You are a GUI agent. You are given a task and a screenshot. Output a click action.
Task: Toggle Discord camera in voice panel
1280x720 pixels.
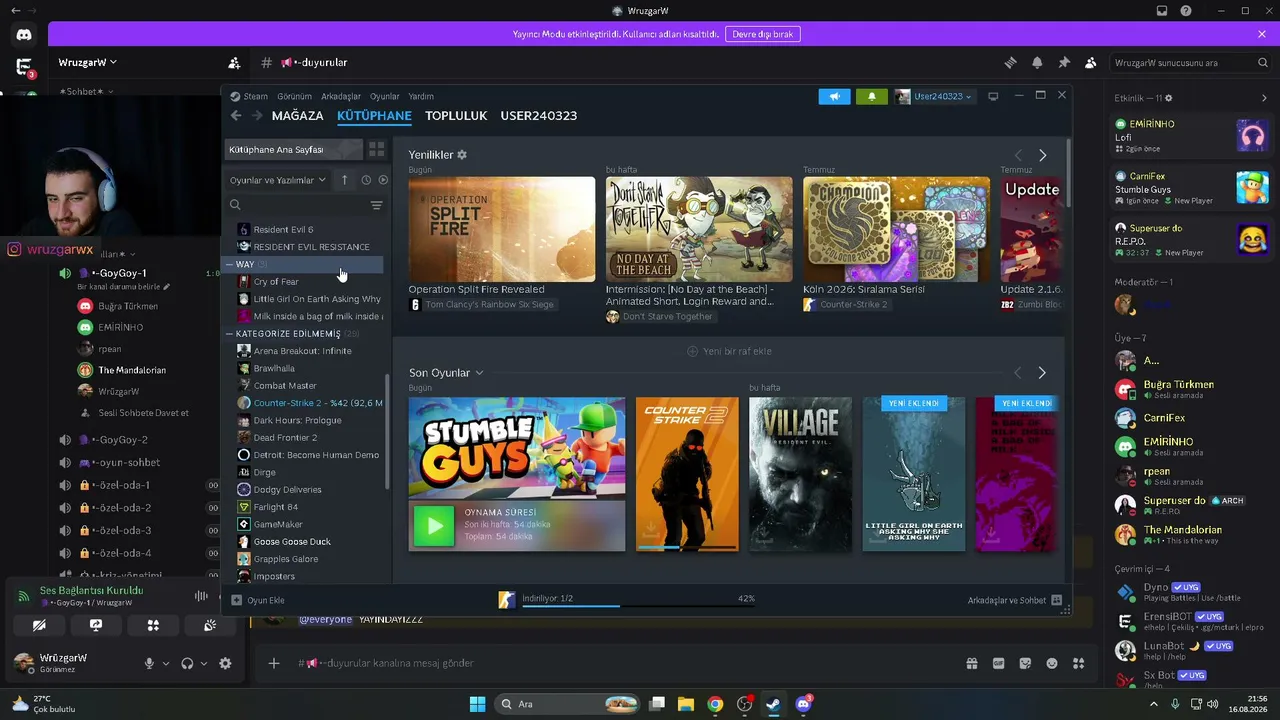(39, 625)
